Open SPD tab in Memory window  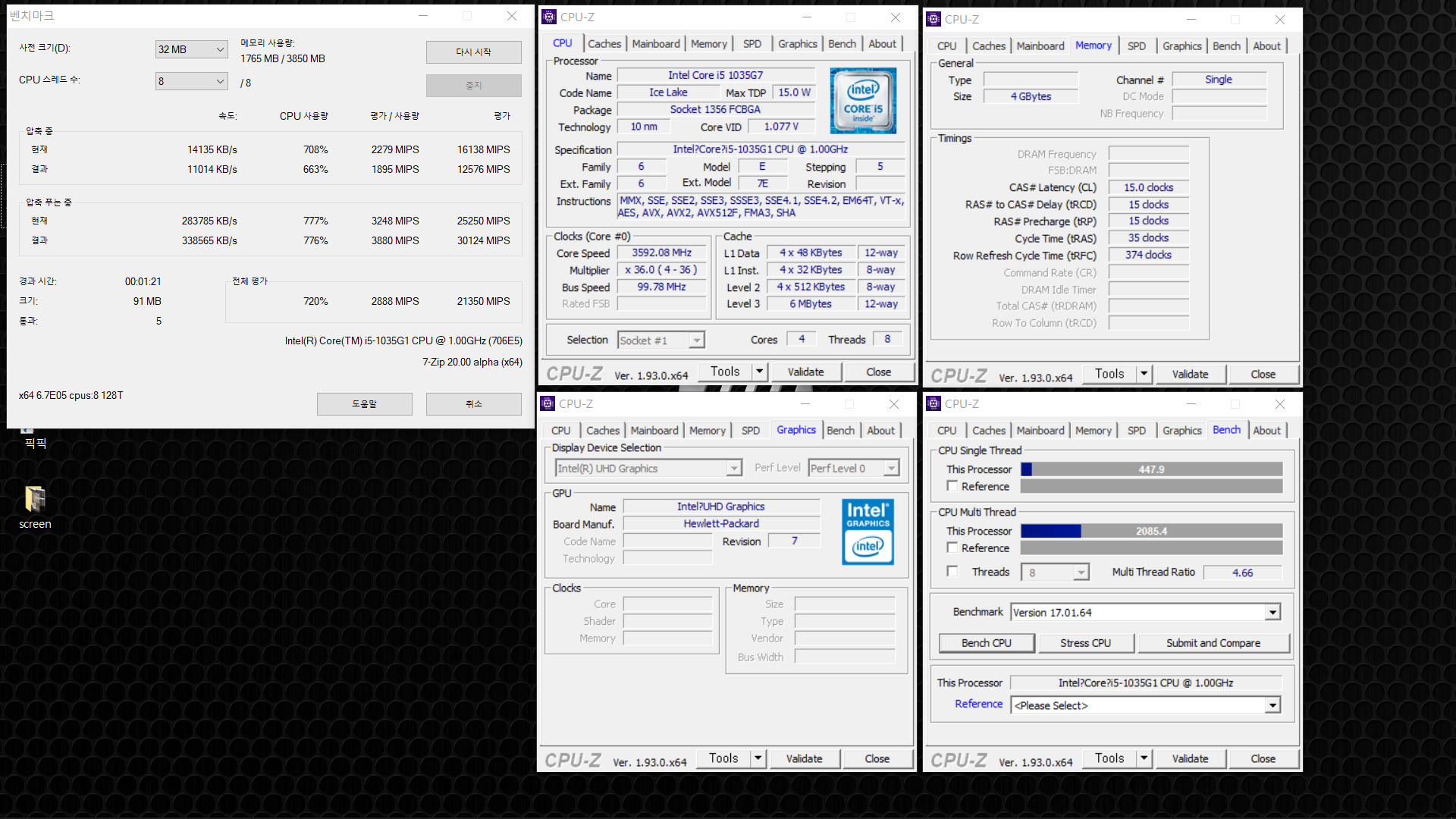(x=1136, y=46)
